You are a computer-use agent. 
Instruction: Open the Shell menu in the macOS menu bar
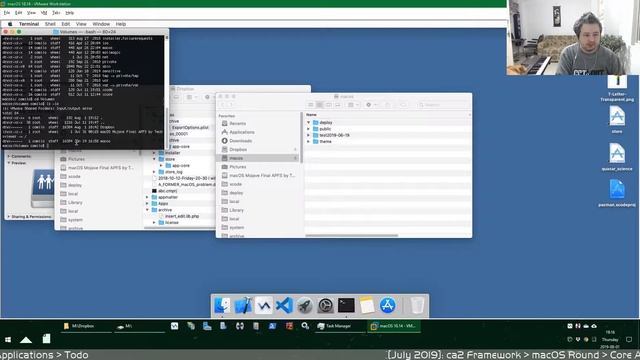tap(50, 24)
